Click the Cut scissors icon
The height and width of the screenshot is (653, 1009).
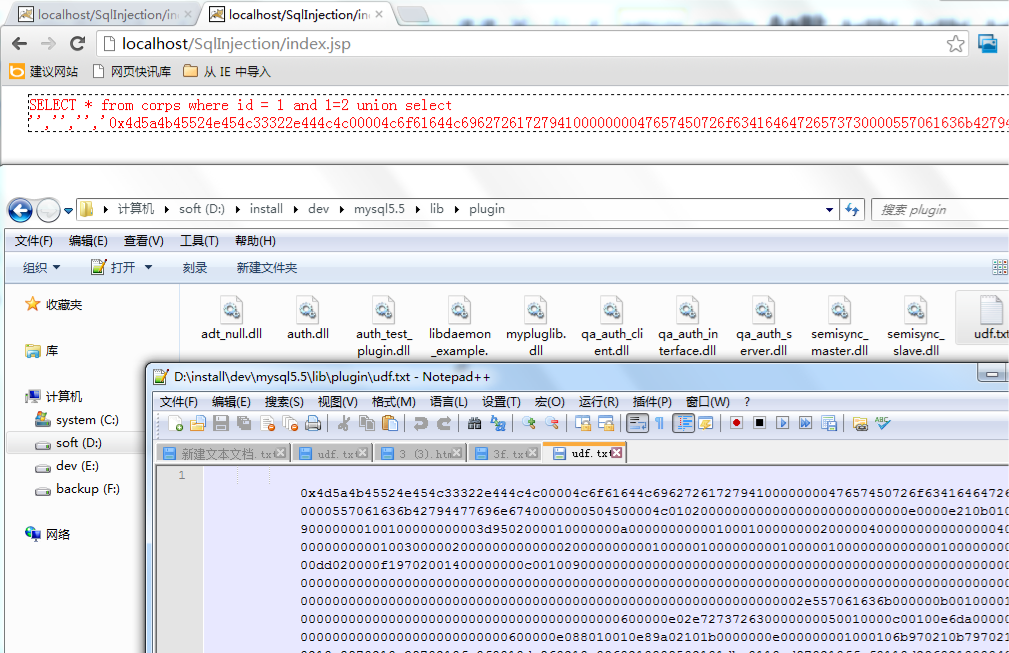click(344, 424)
